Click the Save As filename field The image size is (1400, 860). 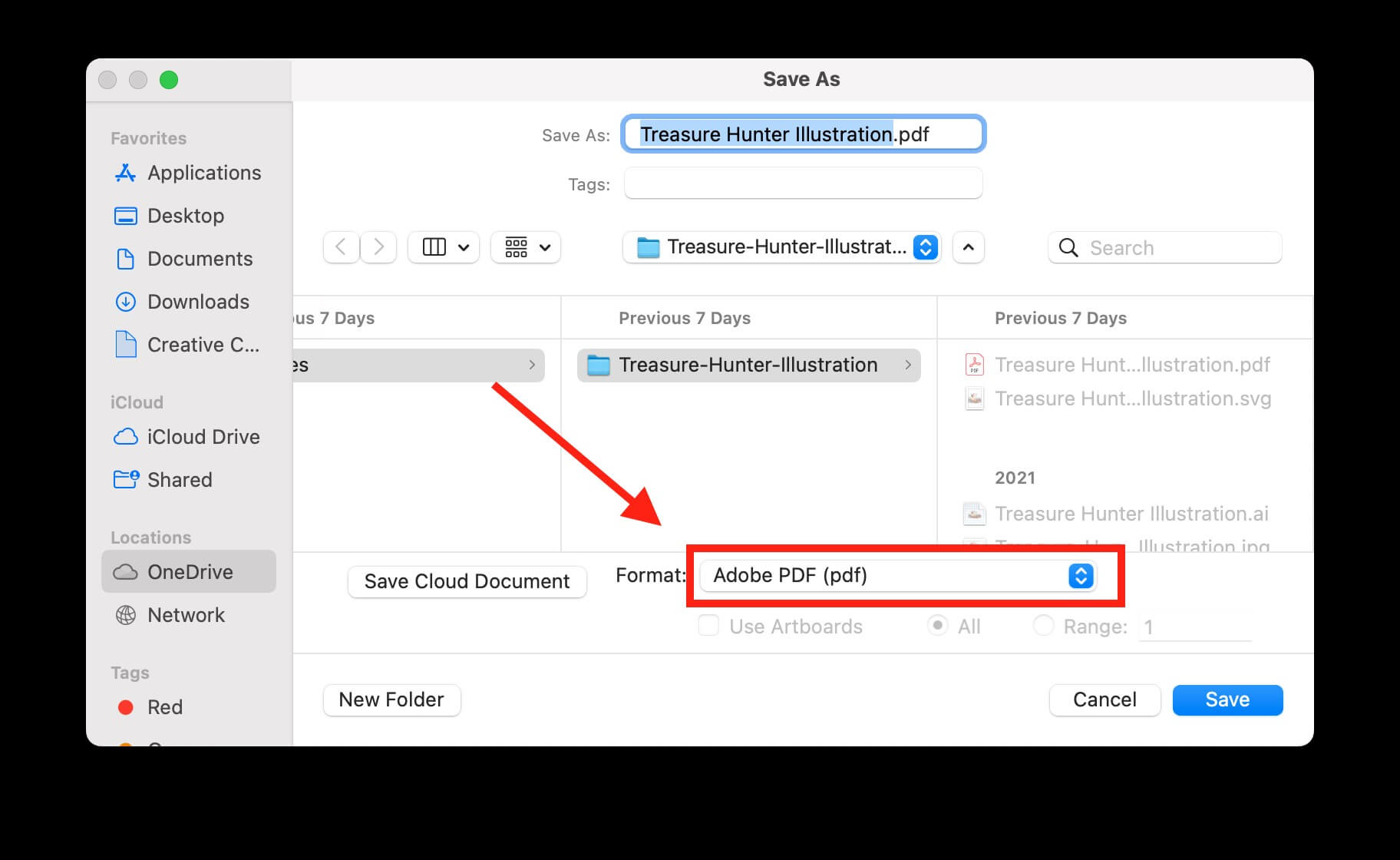coord(802,134)
